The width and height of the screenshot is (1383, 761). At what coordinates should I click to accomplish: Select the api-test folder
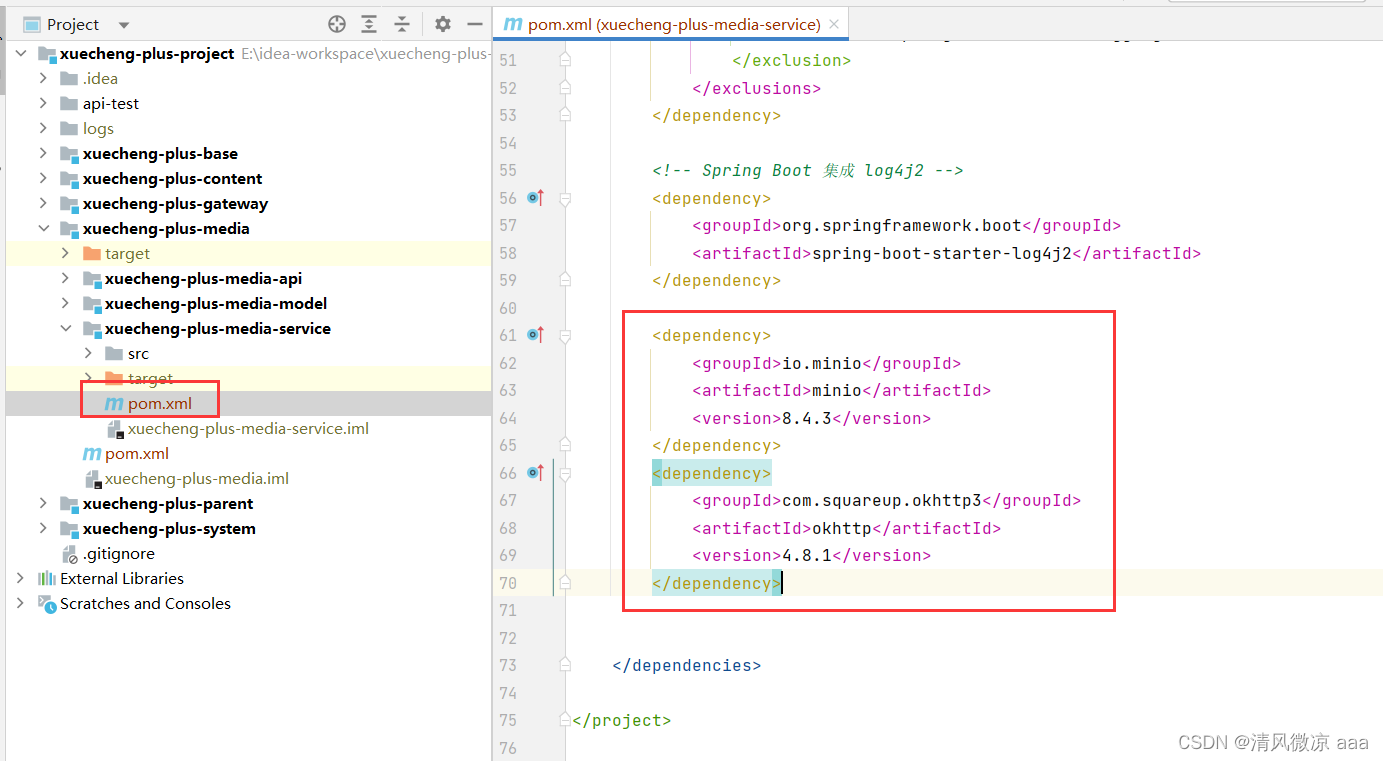click(111, 103)
